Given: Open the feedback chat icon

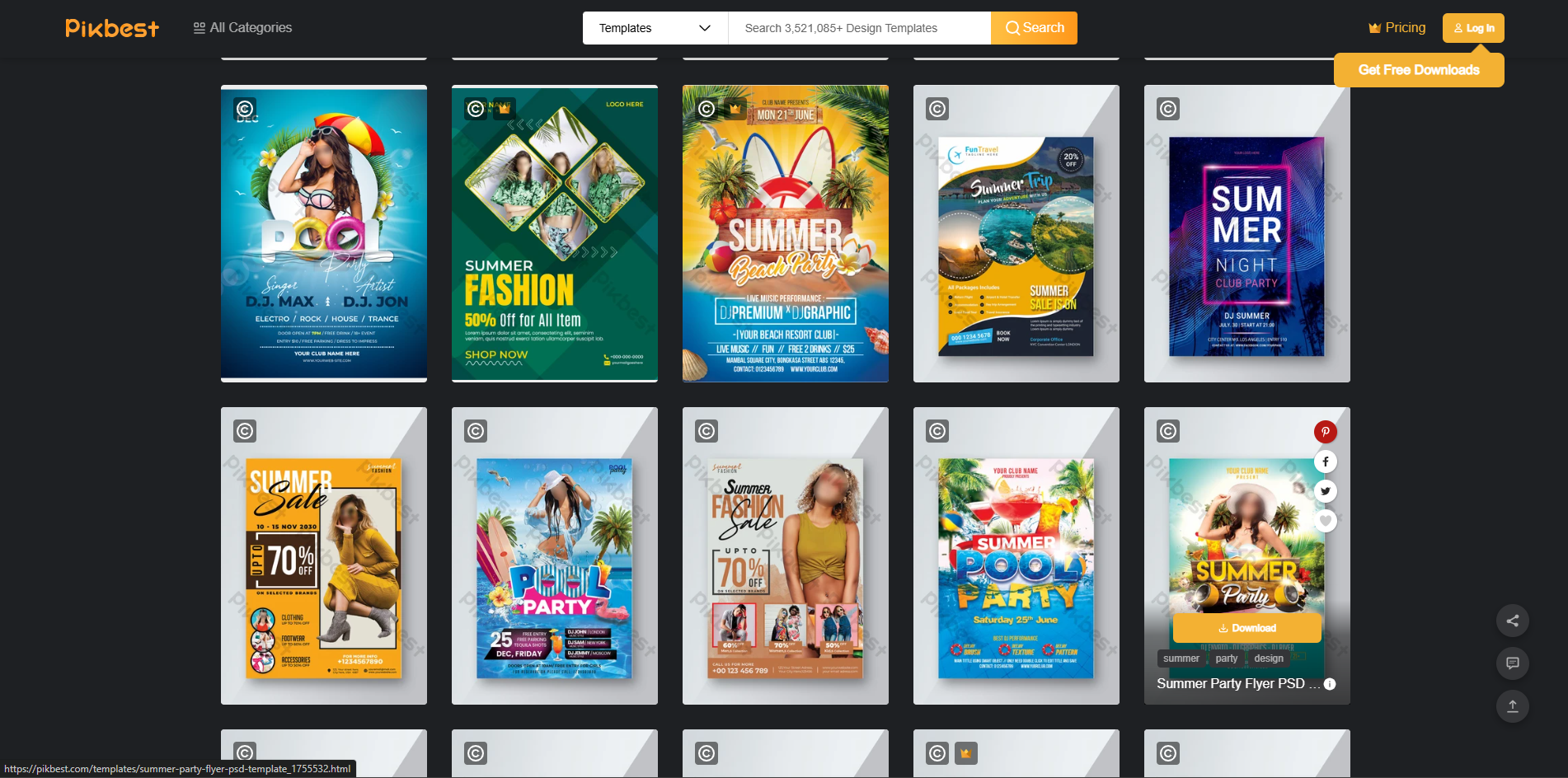Looking at the screenshot, I should click(1513, 663).
